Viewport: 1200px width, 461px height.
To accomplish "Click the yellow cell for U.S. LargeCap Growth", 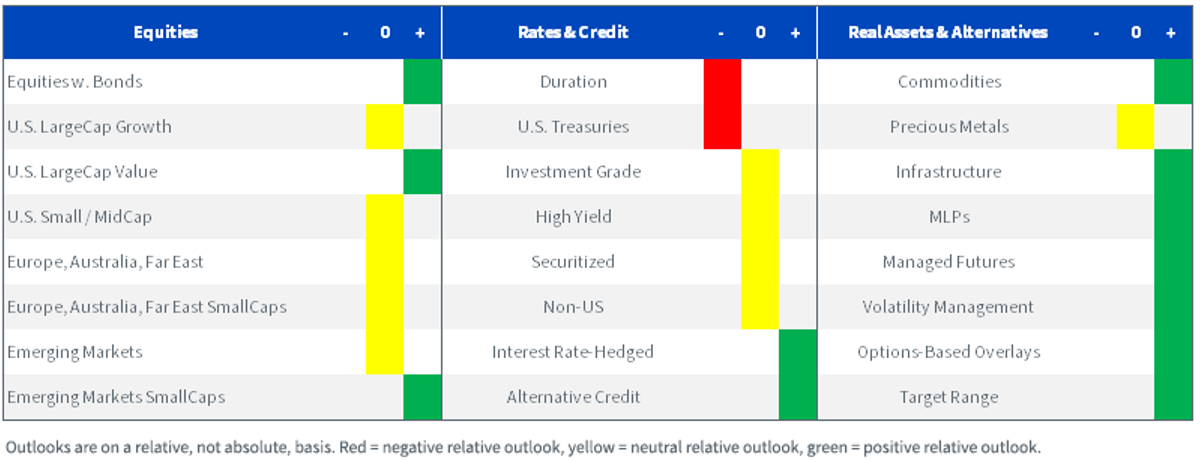I will 385,127.
